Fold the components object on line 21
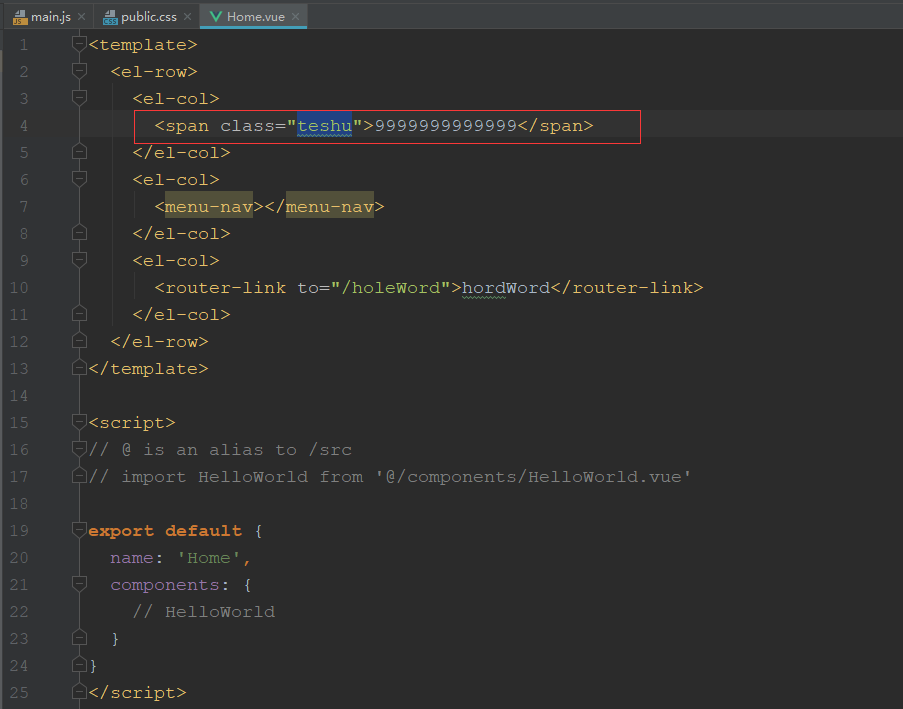903x709 pixels. (80, 585)
